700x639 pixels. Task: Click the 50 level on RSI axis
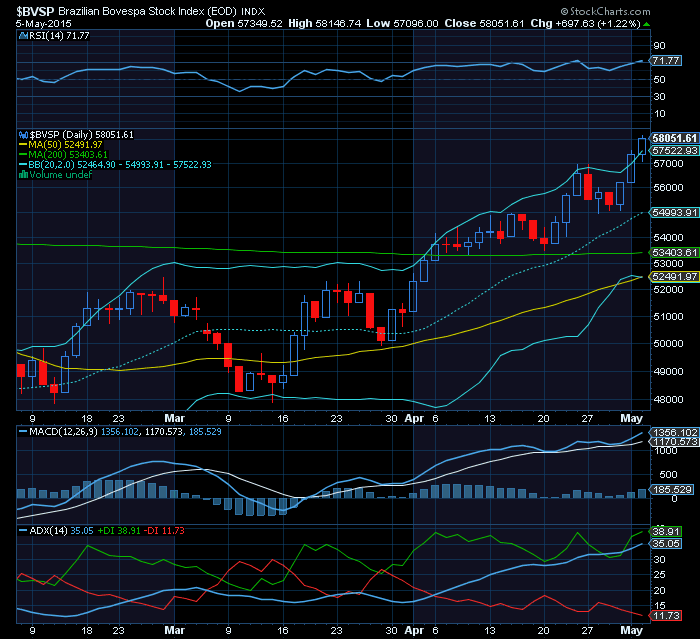[x=659, y=79]
